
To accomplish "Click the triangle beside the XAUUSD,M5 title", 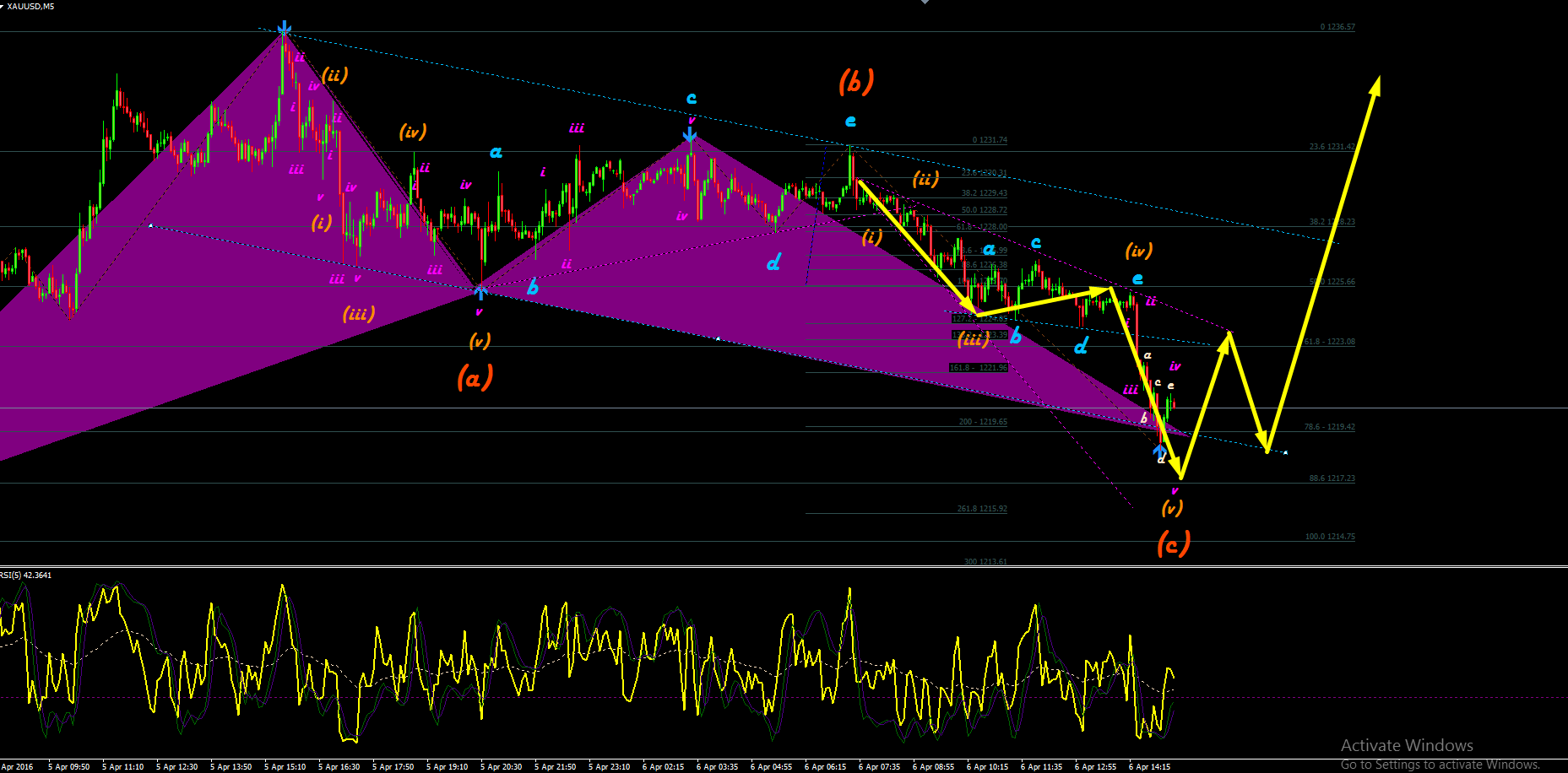I will coord(3,6).
